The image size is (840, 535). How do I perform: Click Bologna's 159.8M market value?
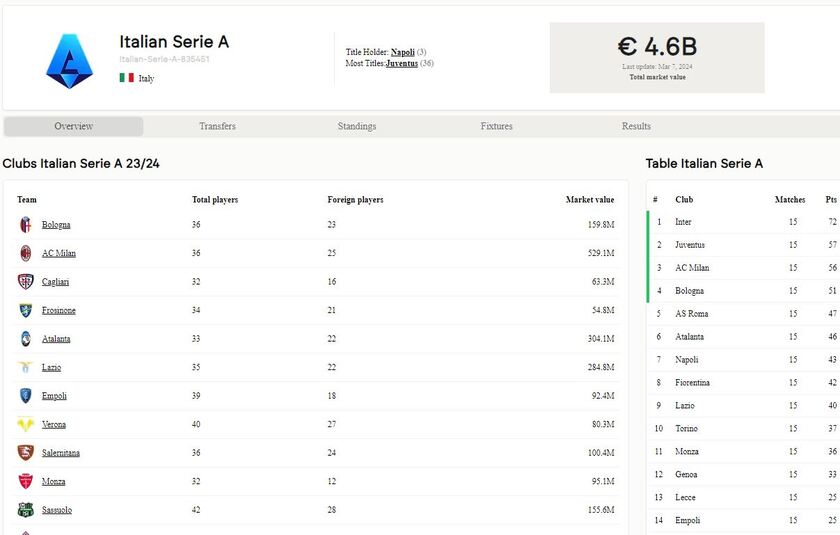[601, 225]
